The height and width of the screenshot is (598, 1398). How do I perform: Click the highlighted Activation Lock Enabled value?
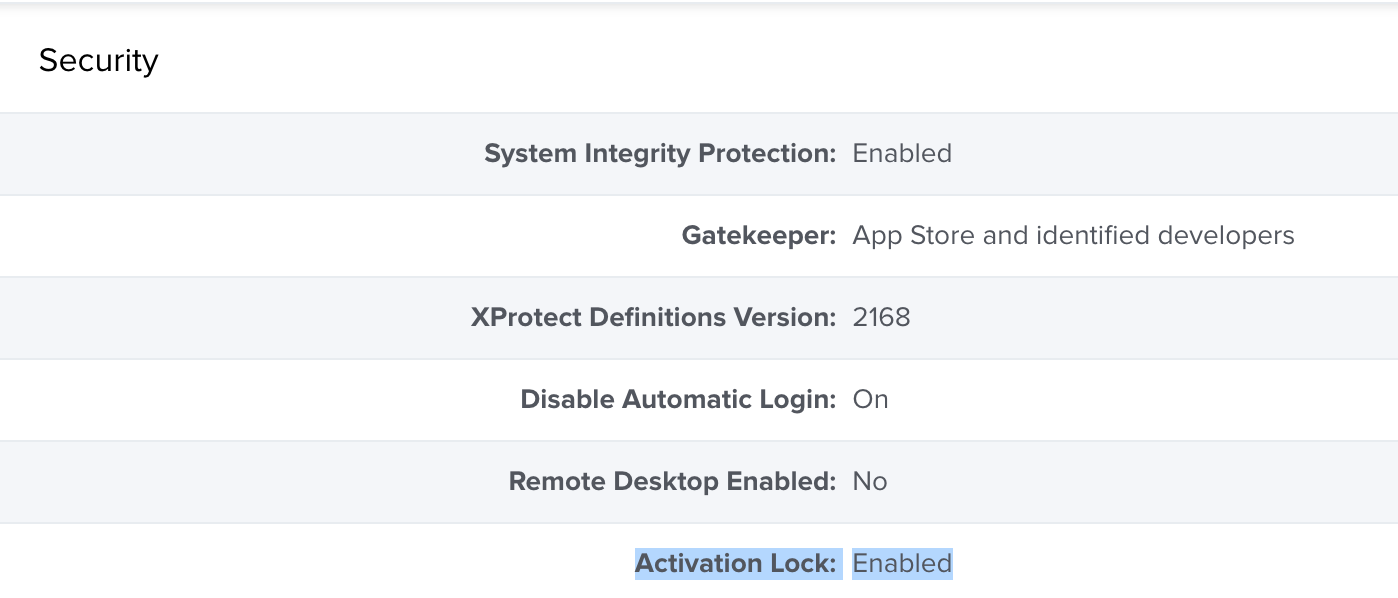point(902,563)
